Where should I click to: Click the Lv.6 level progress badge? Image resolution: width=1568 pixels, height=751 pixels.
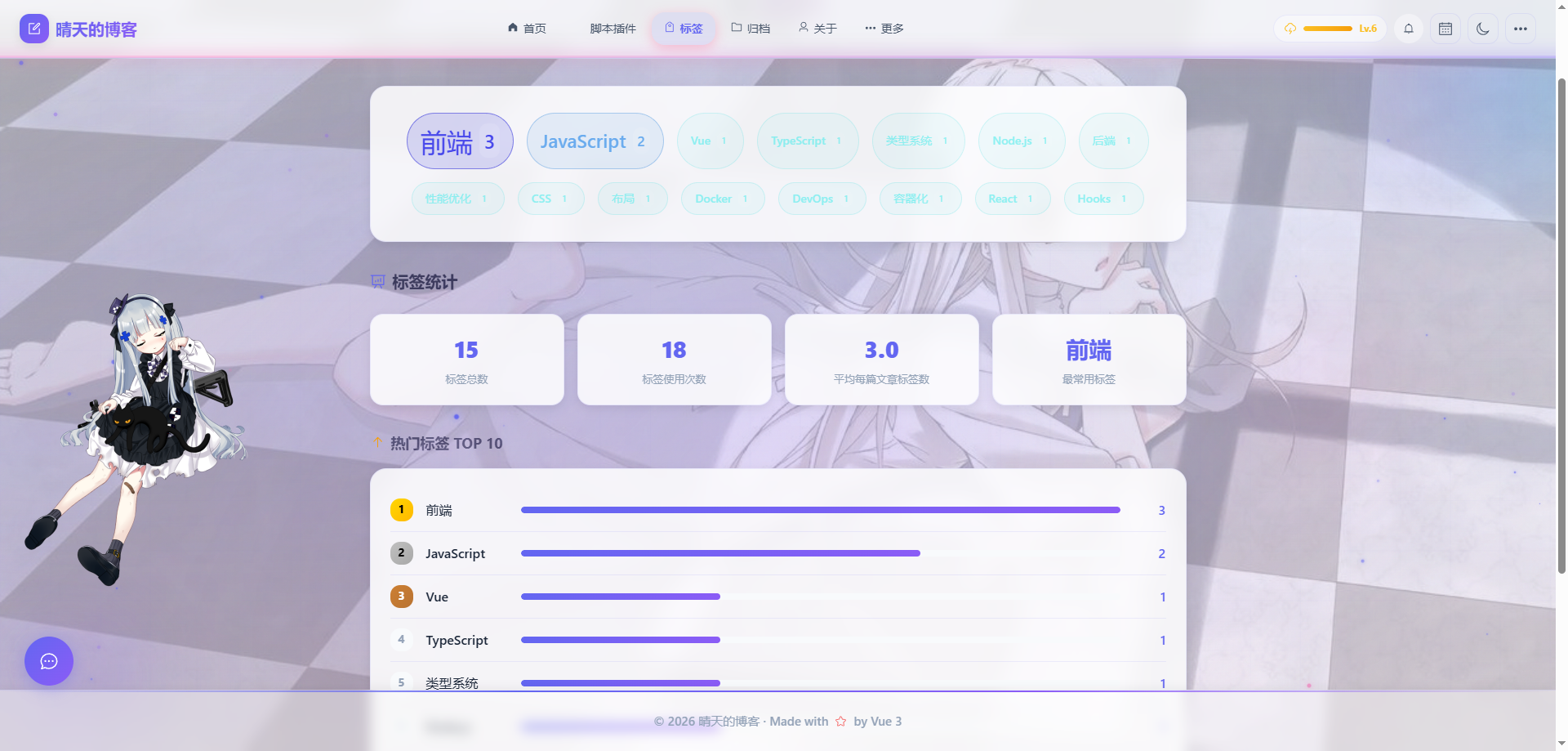pos(1330,29)
